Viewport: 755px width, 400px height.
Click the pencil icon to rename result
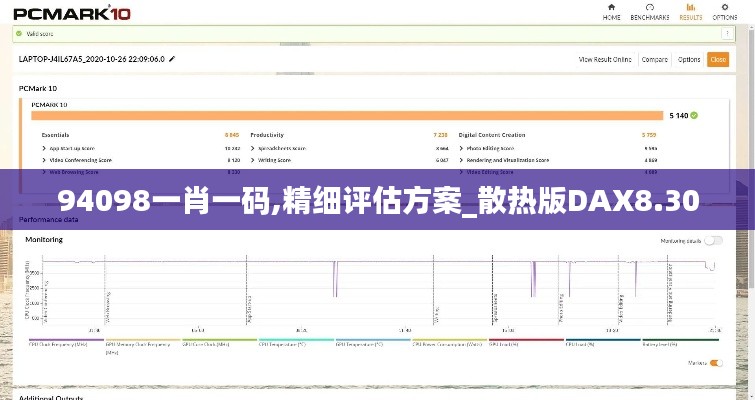tap(172, 59)
